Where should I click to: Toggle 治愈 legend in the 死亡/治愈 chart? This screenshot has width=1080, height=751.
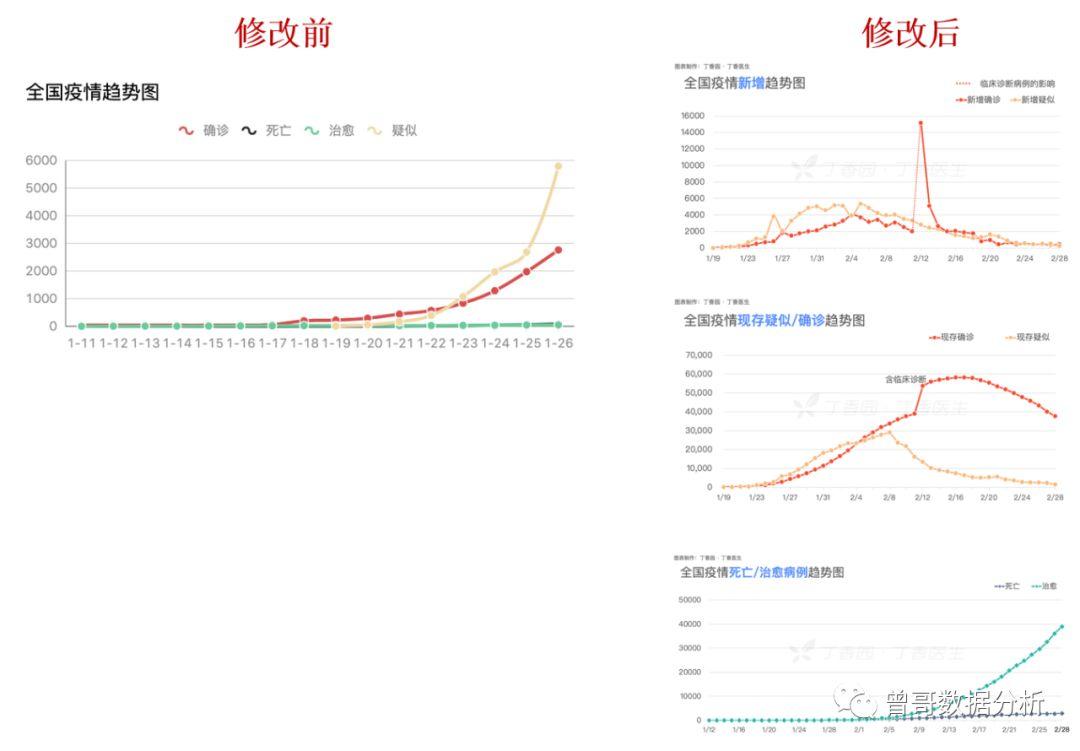click(1044, 586)
